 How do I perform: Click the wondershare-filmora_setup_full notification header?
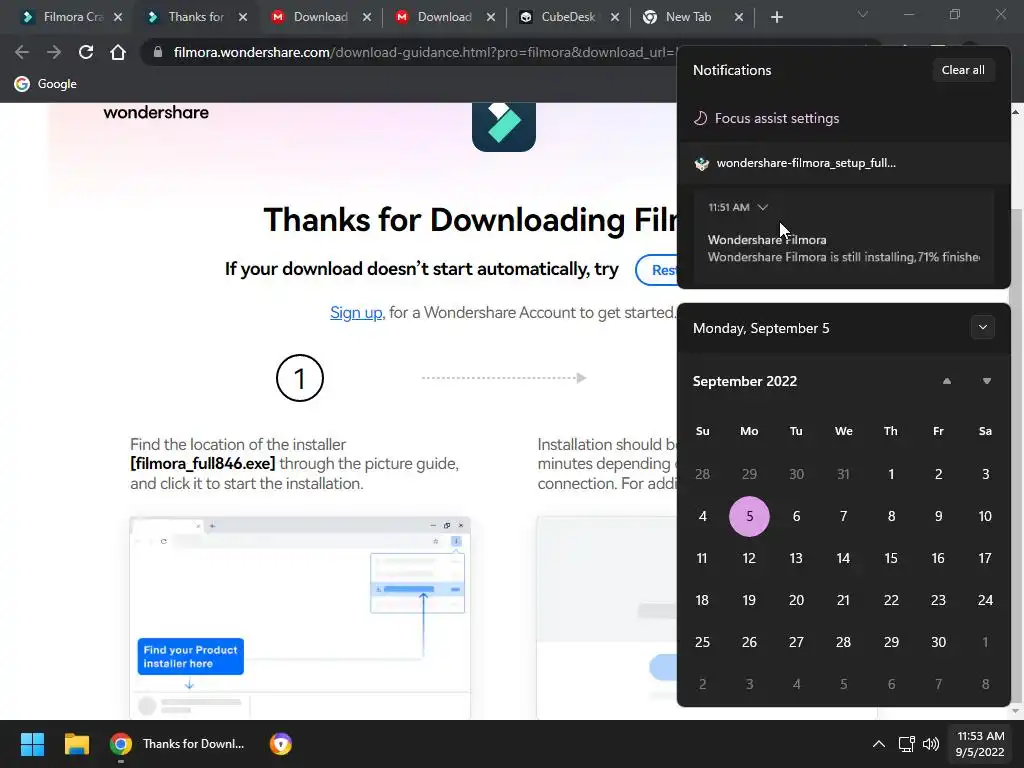[x=844, y=163]
